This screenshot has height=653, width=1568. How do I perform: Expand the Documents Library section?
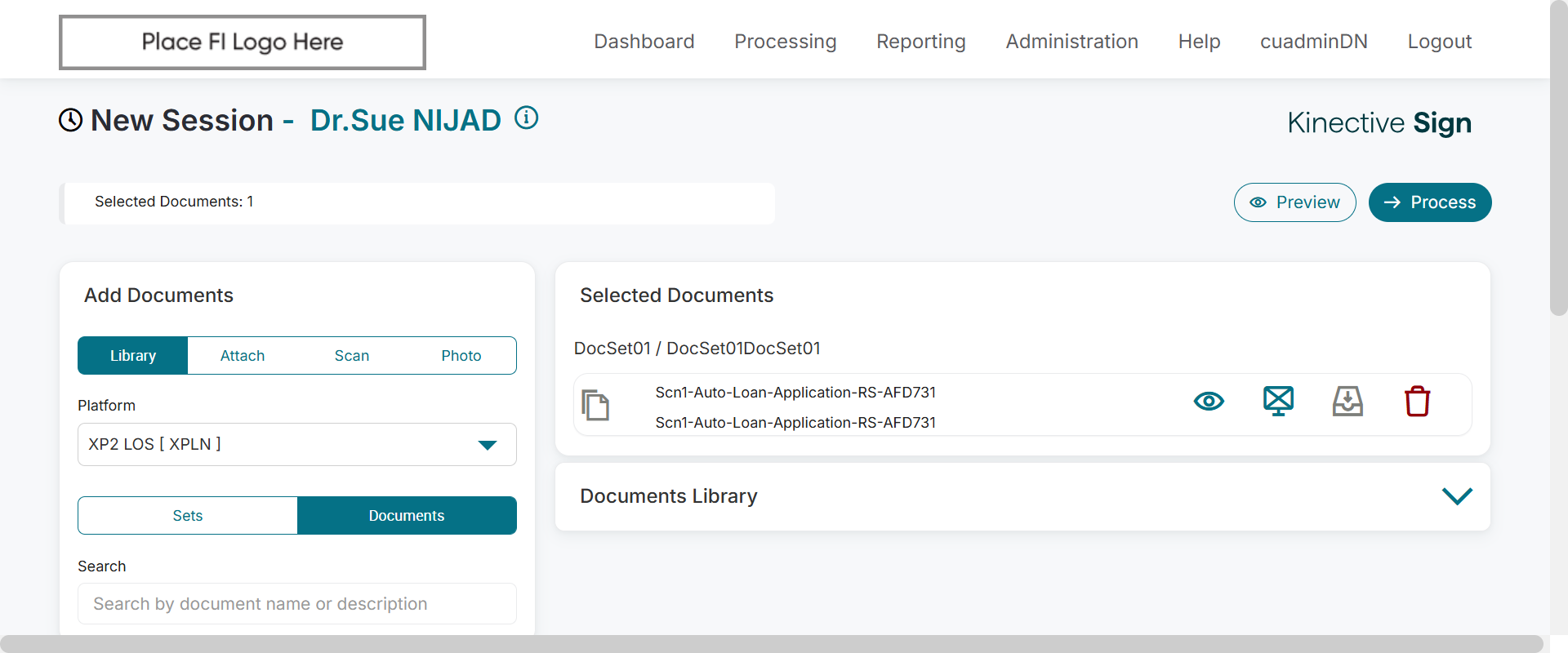[x=1457, y=496]
